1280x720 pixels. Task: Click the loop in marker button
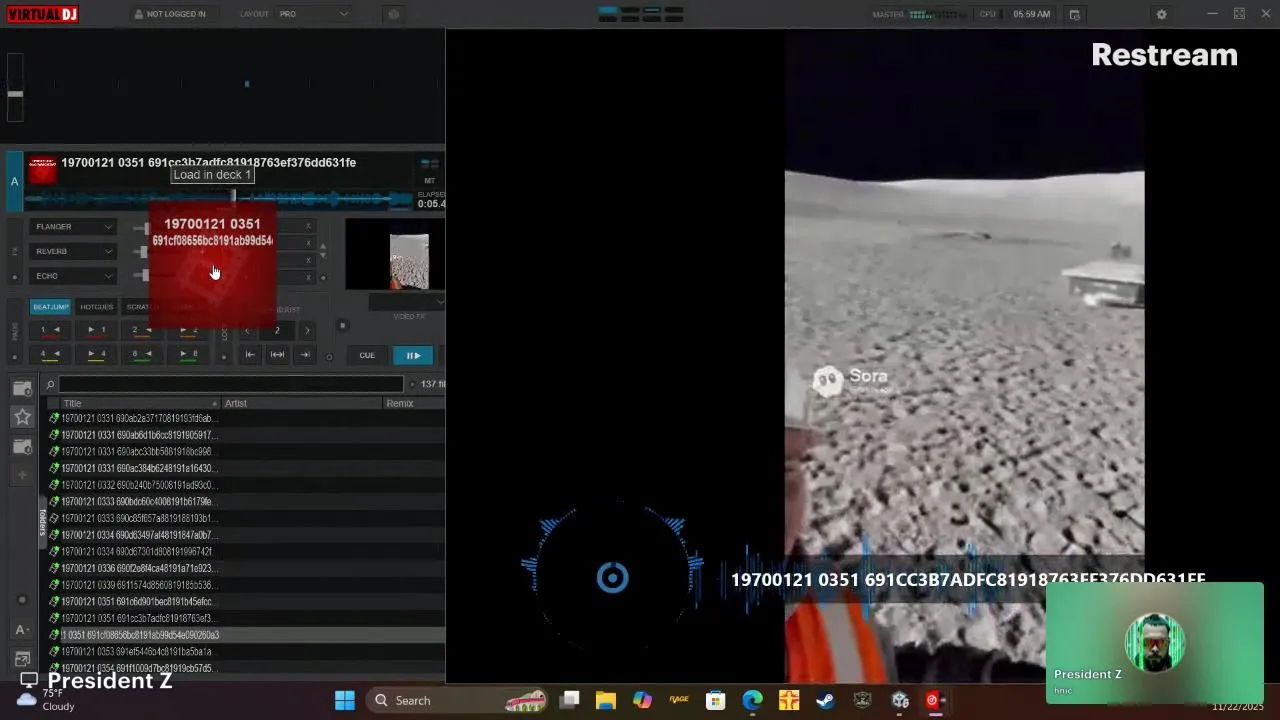[250, 354]
